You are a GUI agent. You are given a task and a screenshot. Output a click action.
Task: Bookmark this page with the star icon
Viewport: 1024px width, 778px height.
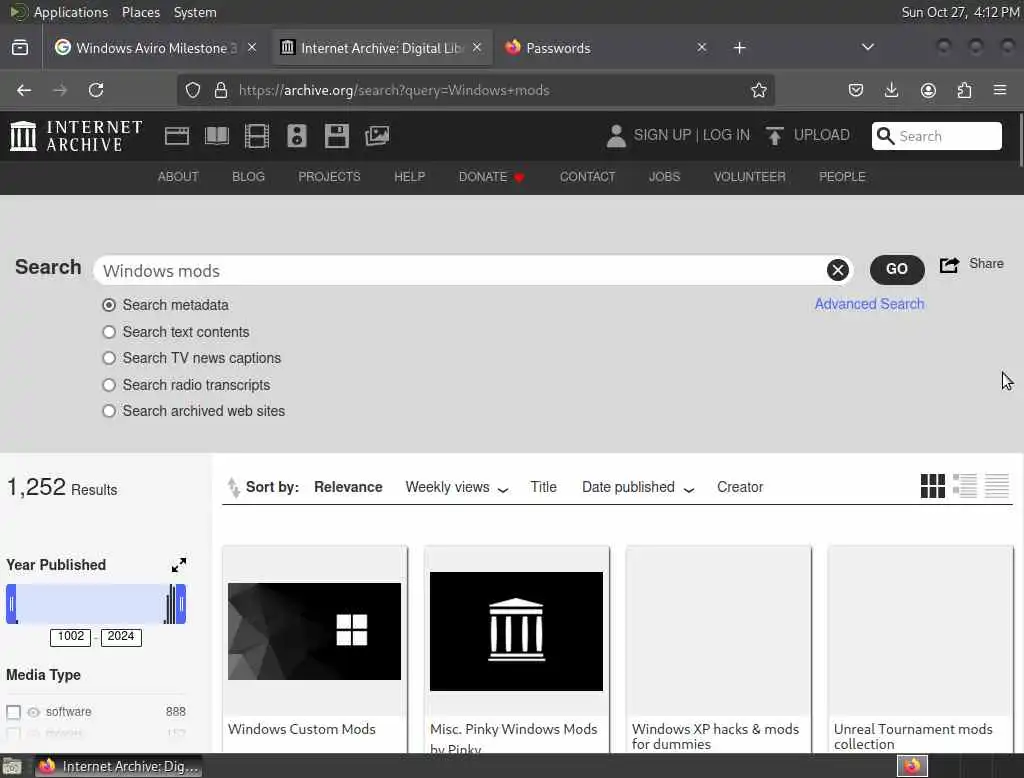pos(758,90)
